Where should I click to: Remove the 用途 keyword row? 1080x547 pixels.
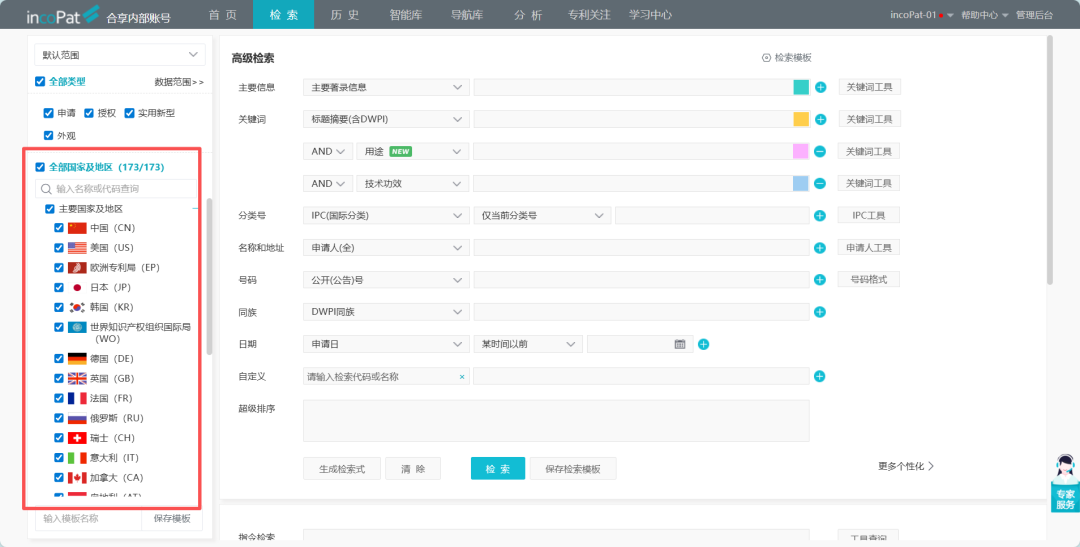coord(820,152)
